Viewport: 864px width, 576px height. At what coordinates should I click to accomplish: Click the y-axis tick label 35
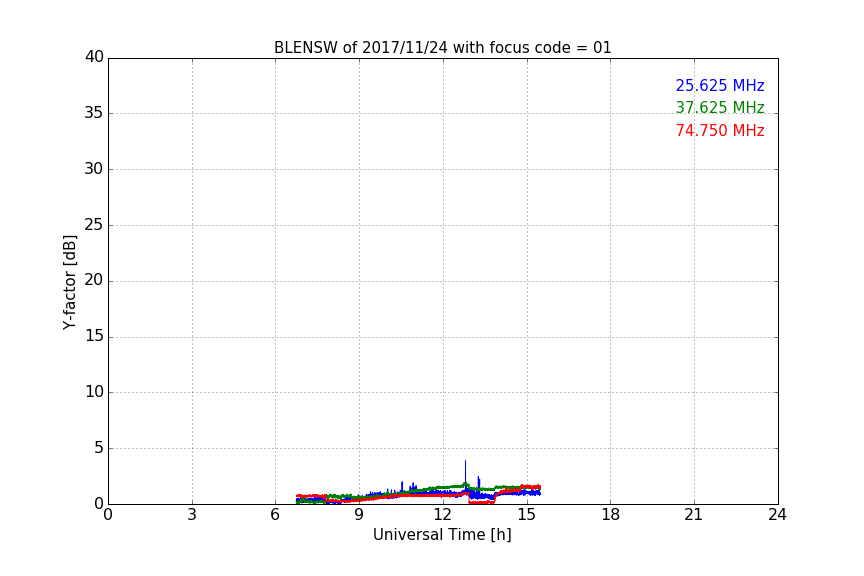94,113
